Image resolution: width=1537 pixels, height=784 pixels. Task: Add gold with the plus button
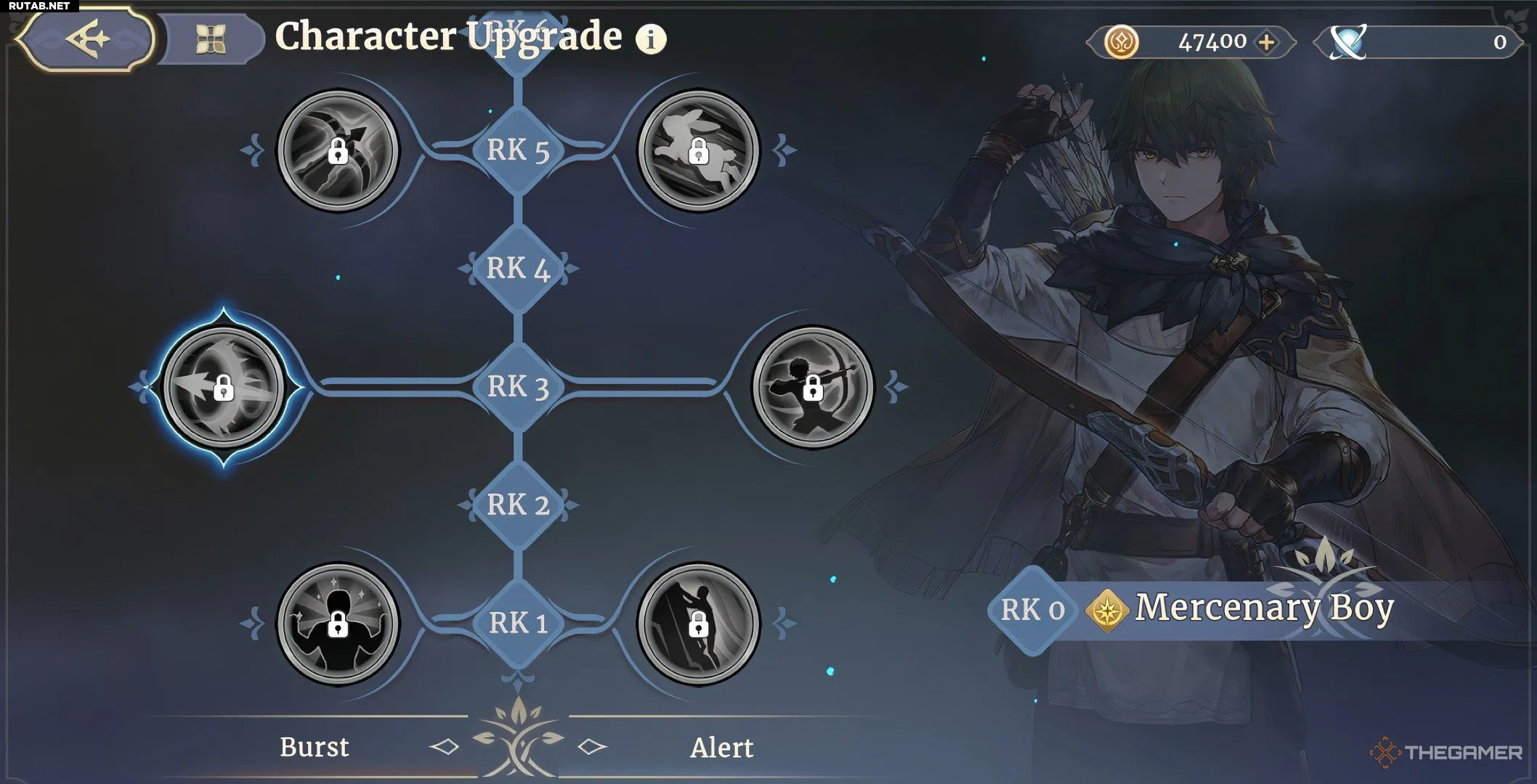click(1268, 42)
